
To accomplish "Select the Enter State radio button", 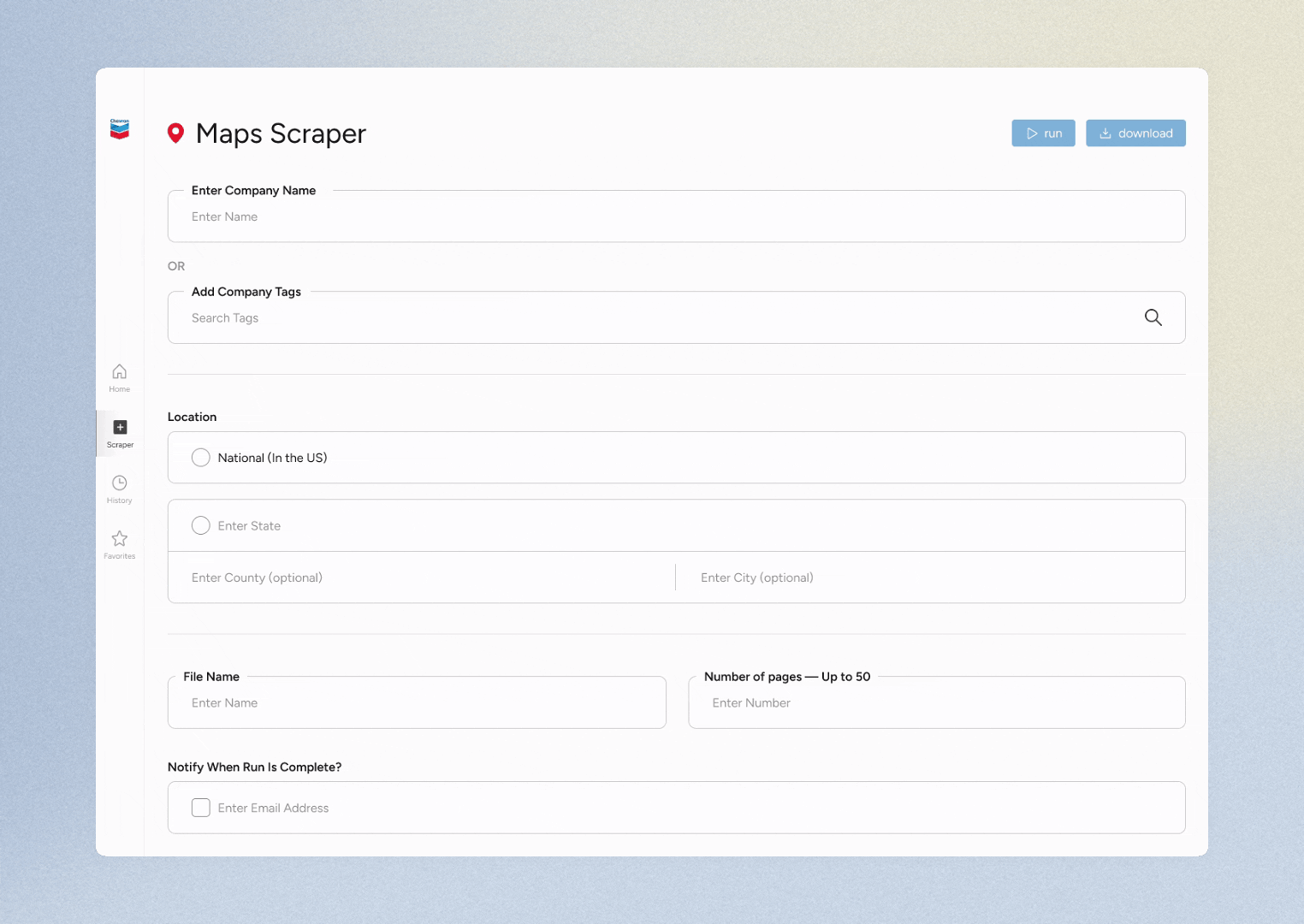I will click(201, 525).
